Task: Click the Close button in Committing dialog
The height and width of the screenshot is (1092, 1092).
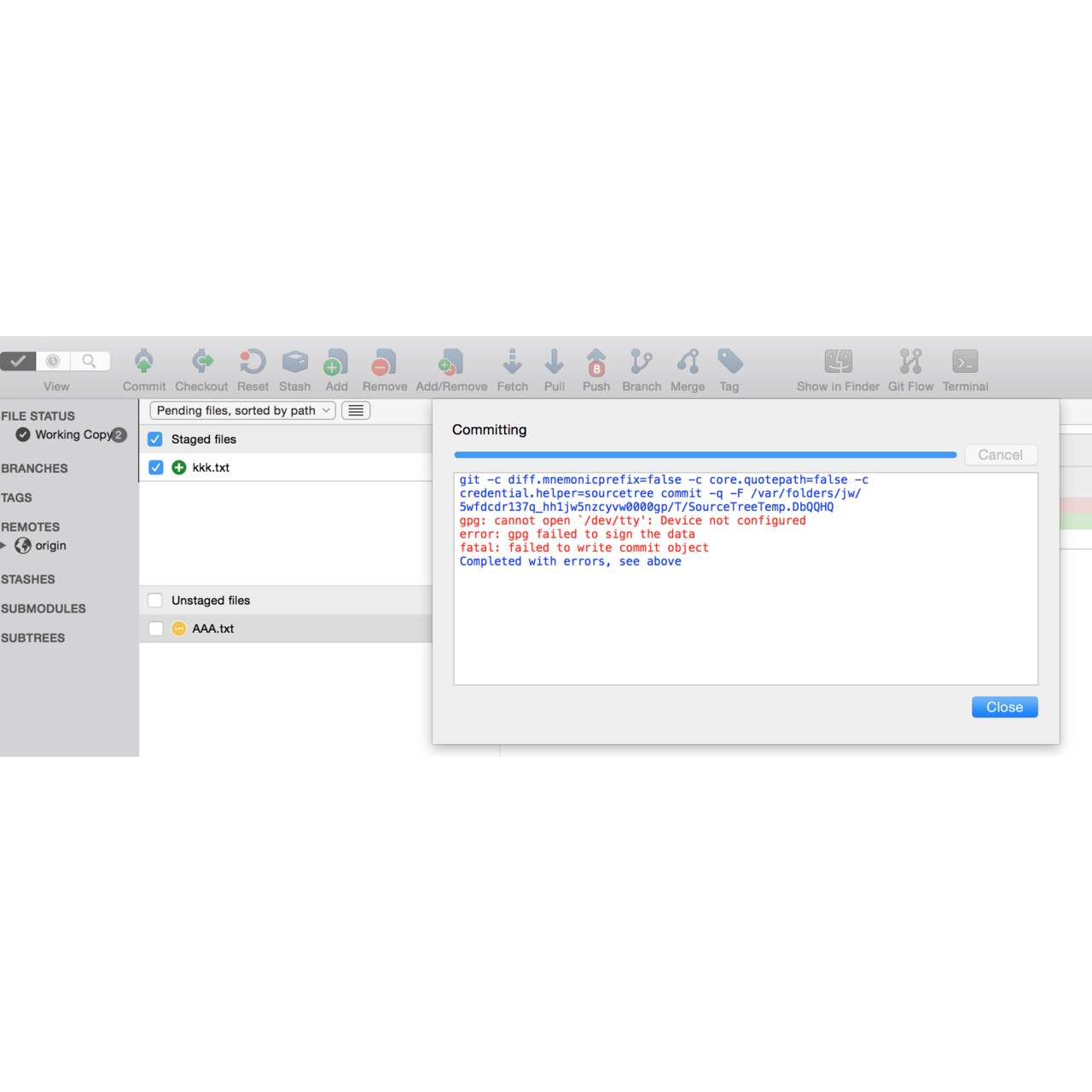Action: (x=1004, y=706)
